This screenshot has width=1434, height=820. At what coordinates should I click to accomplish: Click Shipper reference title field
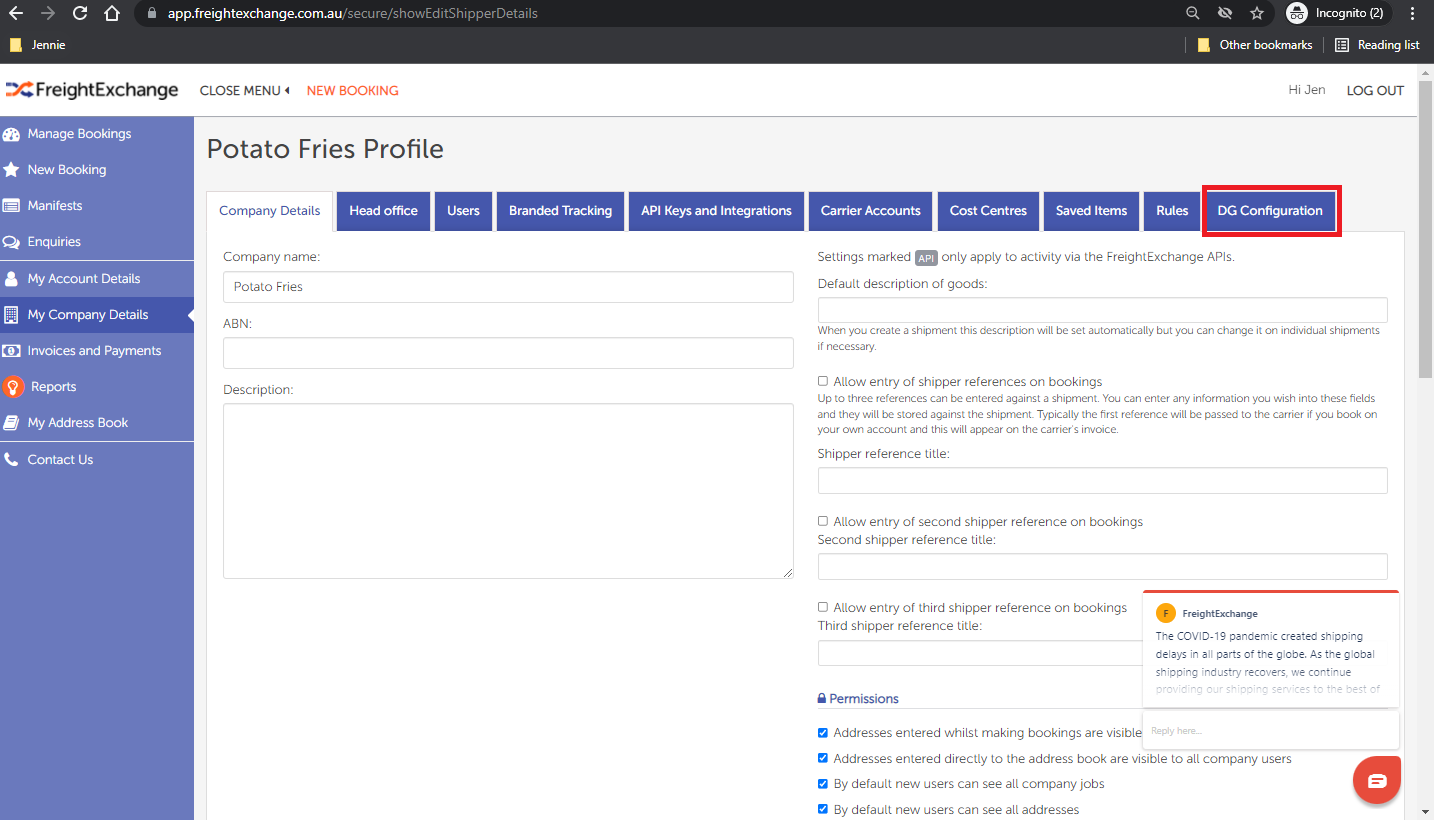click(x=1103, y=480)
